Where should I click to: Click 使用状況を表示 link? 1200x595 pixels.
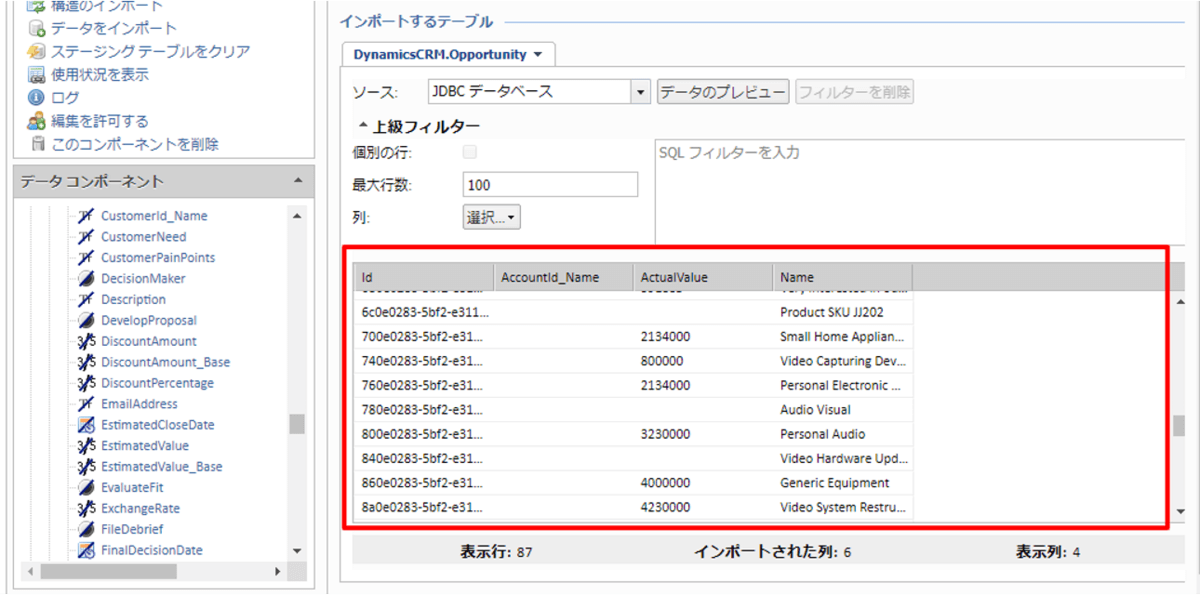(x=100, y=74)
